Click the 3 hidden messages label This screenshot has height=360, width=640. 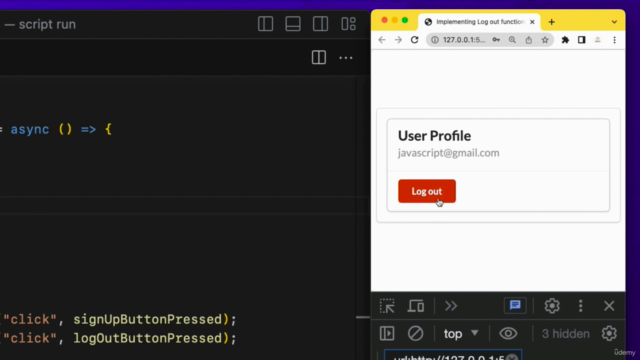tap(566, 334)
